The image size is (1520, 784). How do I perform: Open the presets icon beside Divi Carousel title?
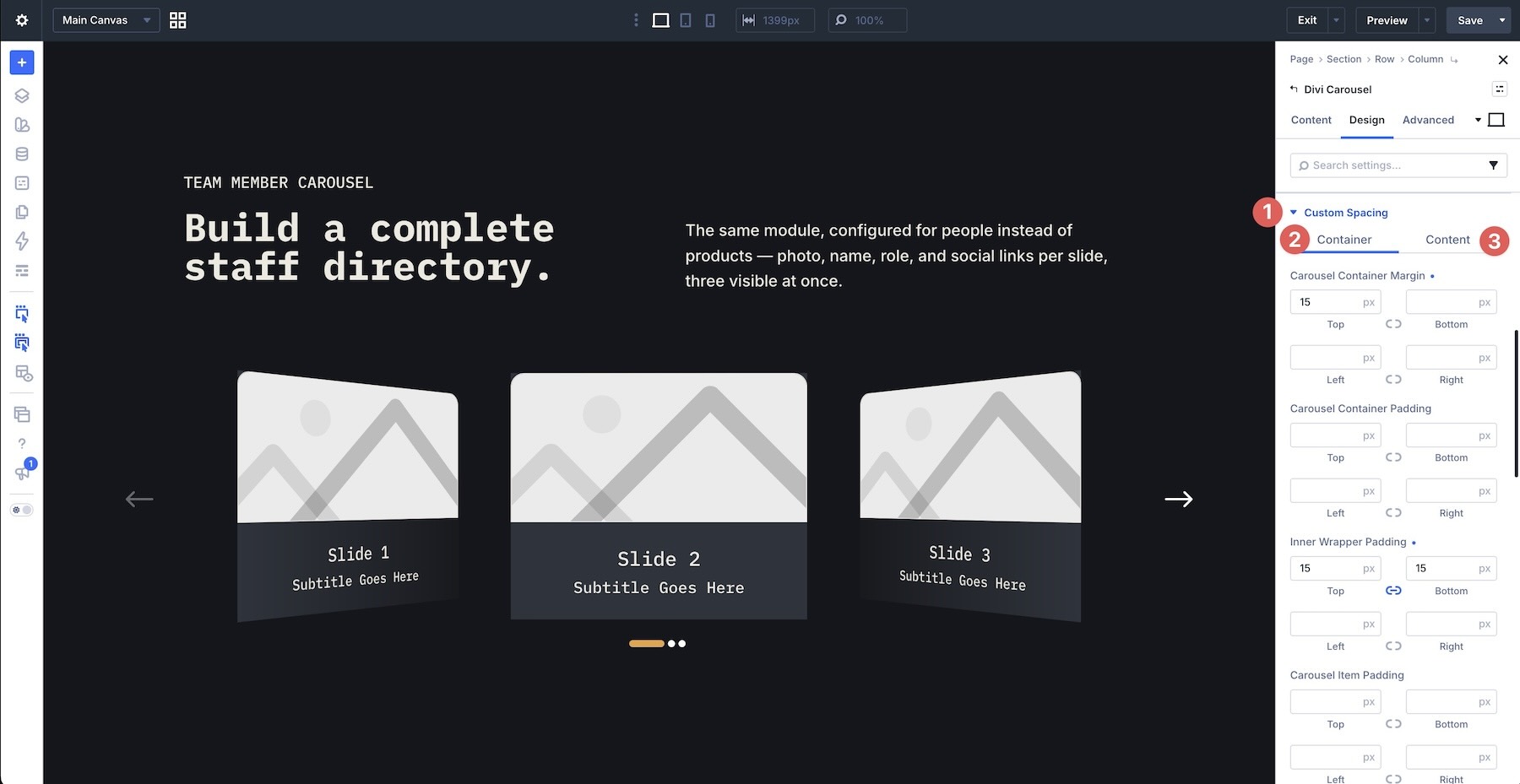(1500, 89)
